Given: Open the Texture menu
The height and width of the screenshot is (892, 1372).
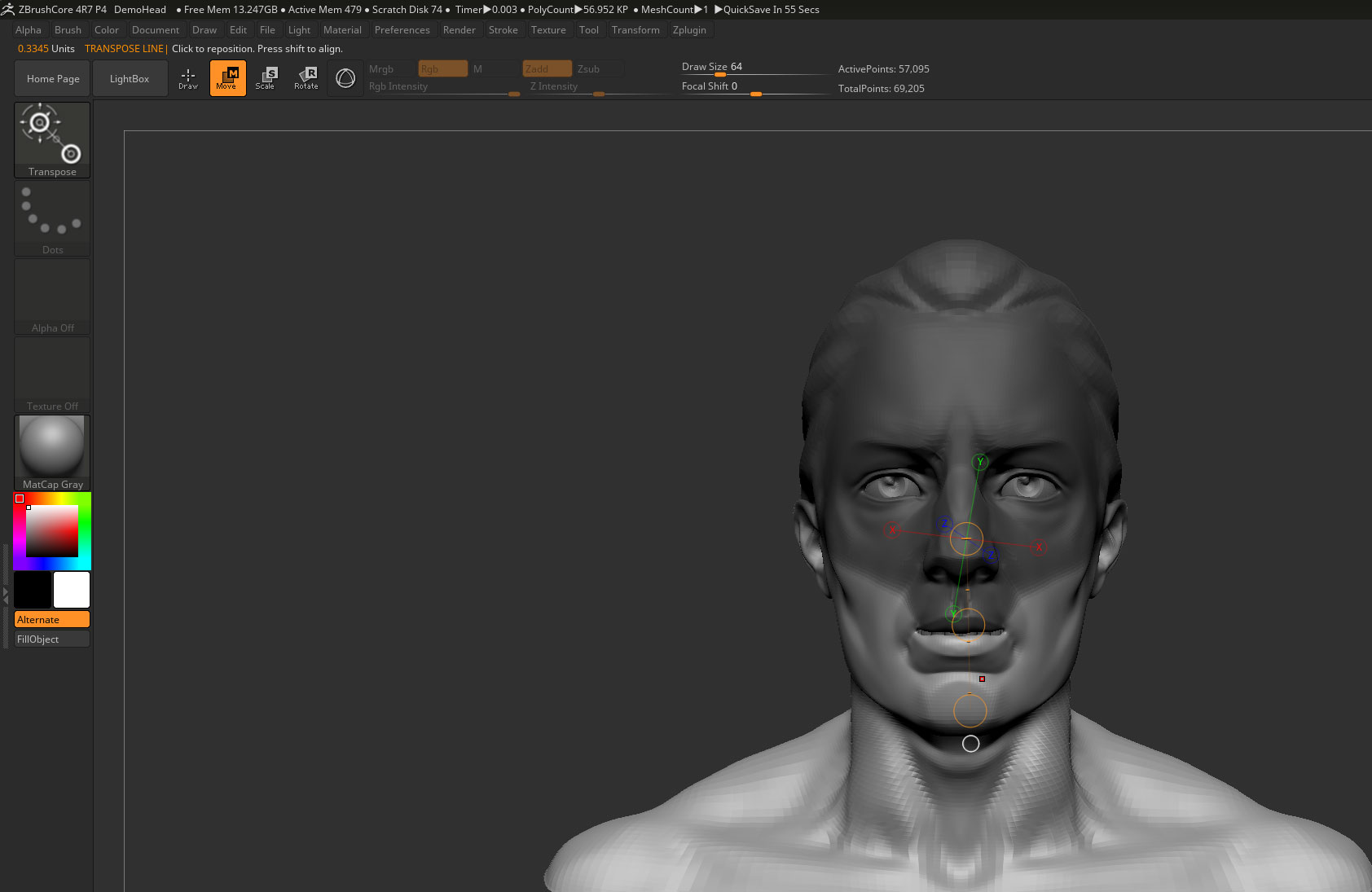Looking at the screenshot, I should pyautogui.click(x=548, y=30).
